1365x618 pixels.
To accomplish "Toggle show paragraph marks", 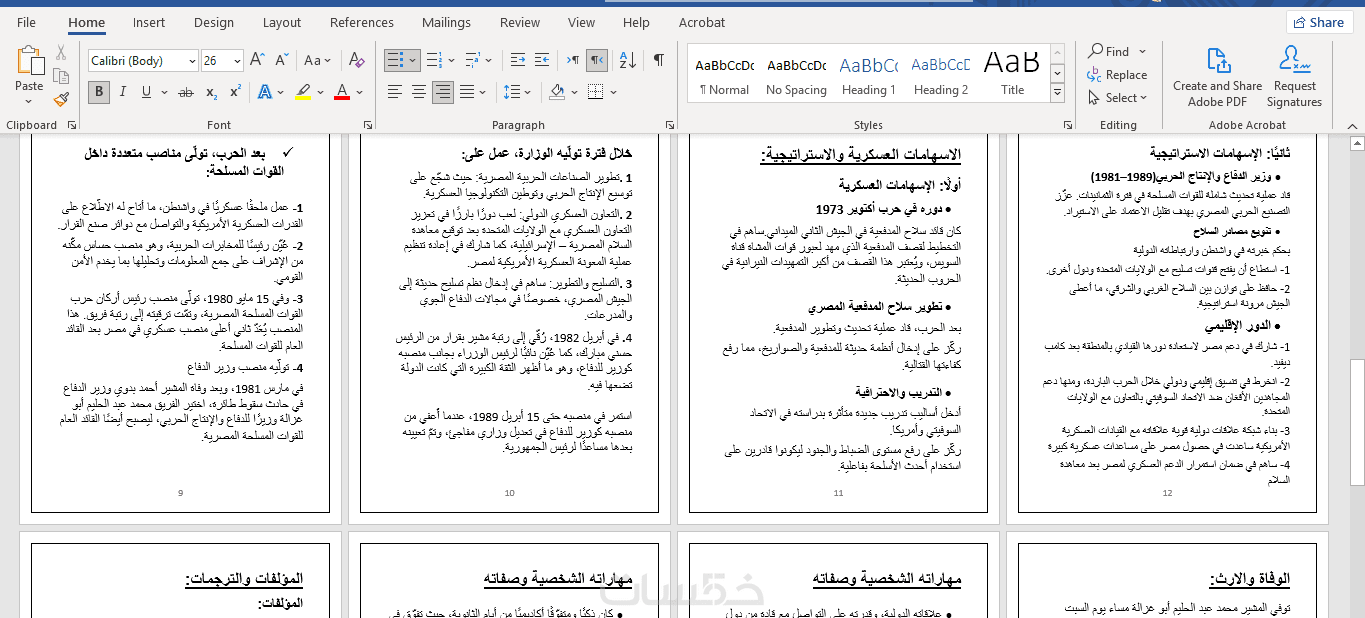I will 659,61.
